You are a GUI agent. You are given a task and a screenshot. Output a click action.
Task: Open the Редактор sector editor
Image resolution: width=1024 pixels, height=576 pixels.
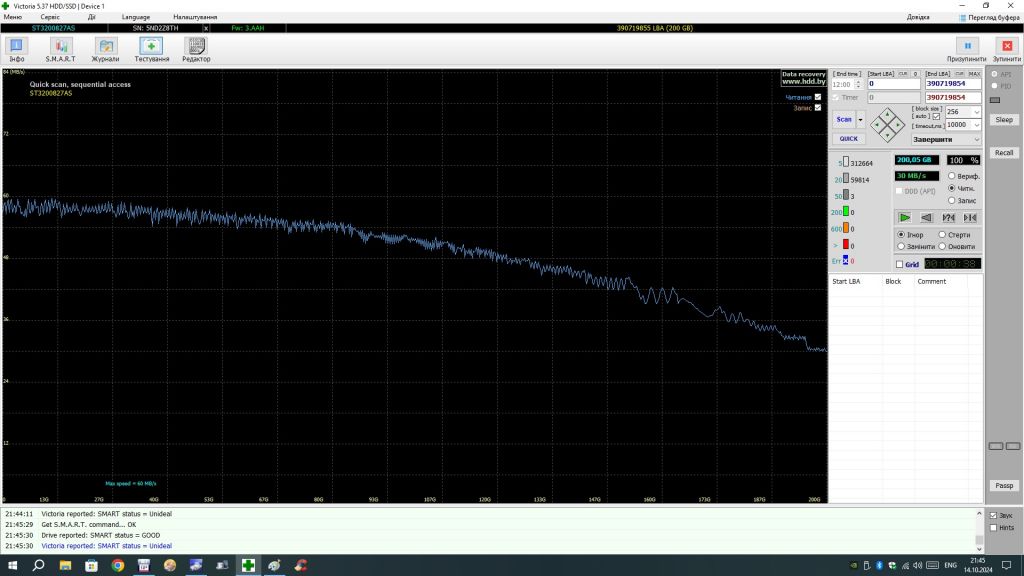(x=196, y=50)
